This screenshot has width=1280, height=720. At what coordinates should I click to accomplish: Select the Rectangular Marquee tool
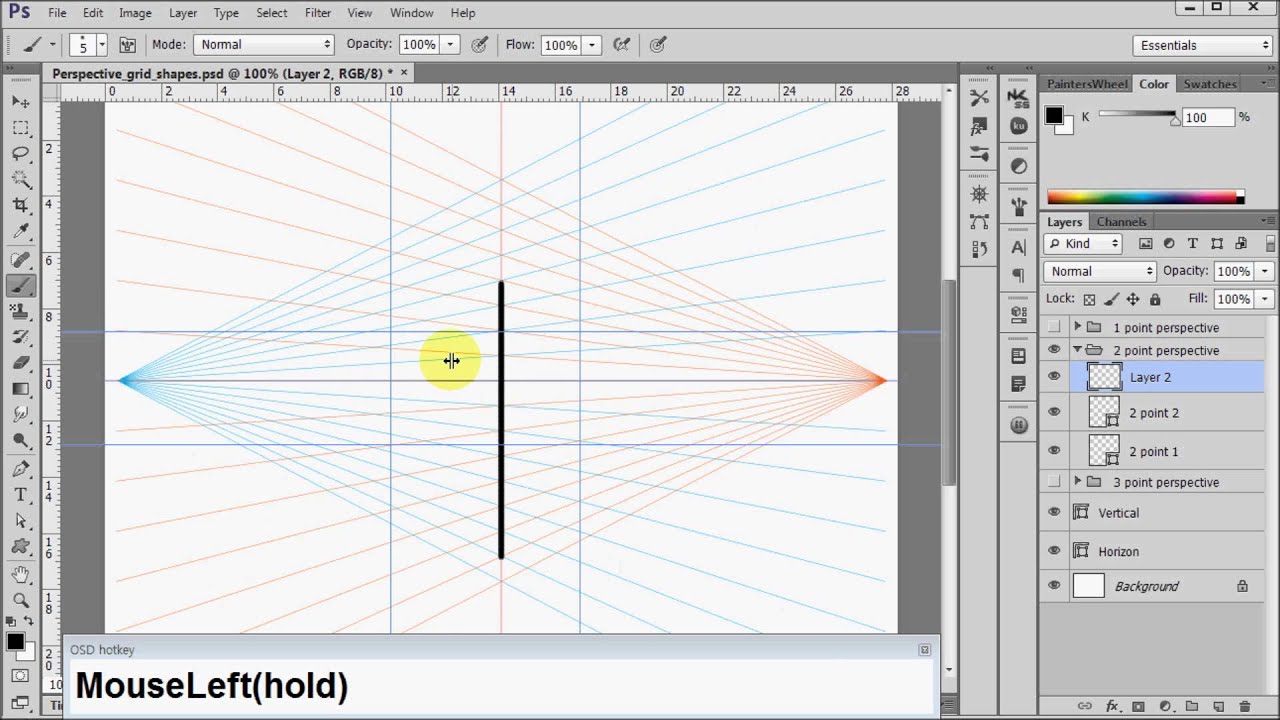point(20,128)
